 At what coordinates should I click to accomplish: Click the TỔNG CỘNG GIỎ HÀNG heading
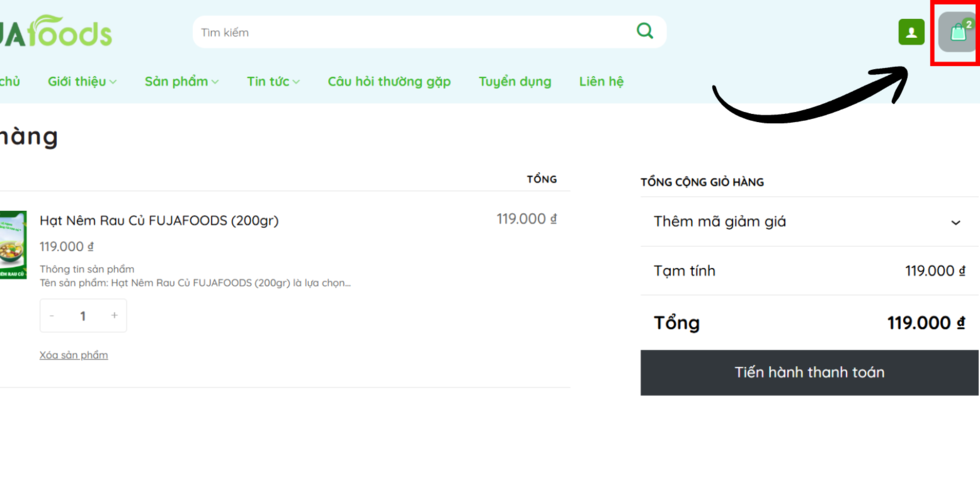coord(702,183)
